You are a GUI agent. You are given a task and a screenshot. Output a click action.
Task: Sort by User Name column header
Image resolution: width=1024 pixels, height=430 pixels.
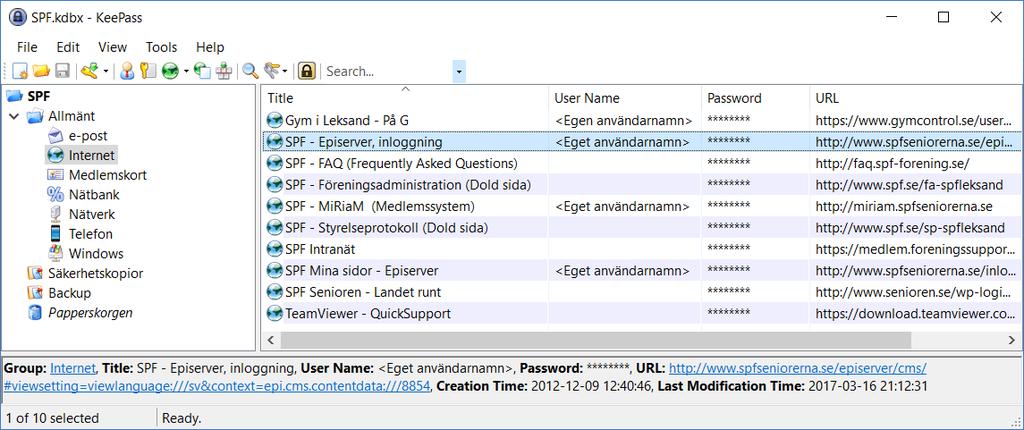point(625,98)
